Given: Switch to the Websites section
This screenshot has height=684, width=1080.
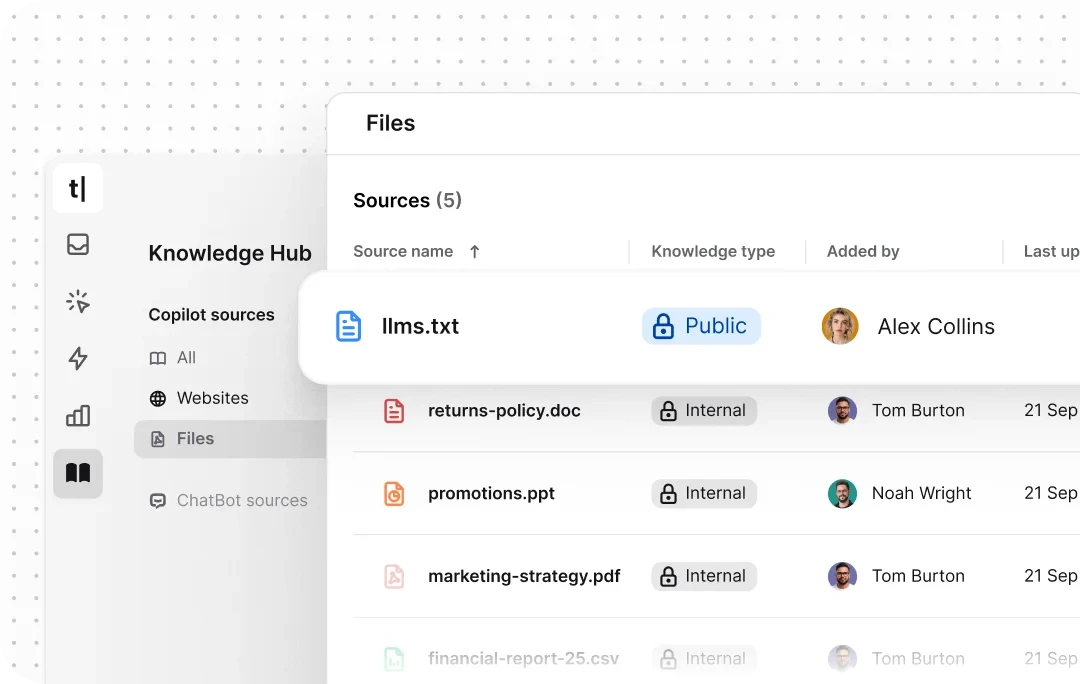Looking at the screenshot, I should pyautogui.click(x=211, y=398).
